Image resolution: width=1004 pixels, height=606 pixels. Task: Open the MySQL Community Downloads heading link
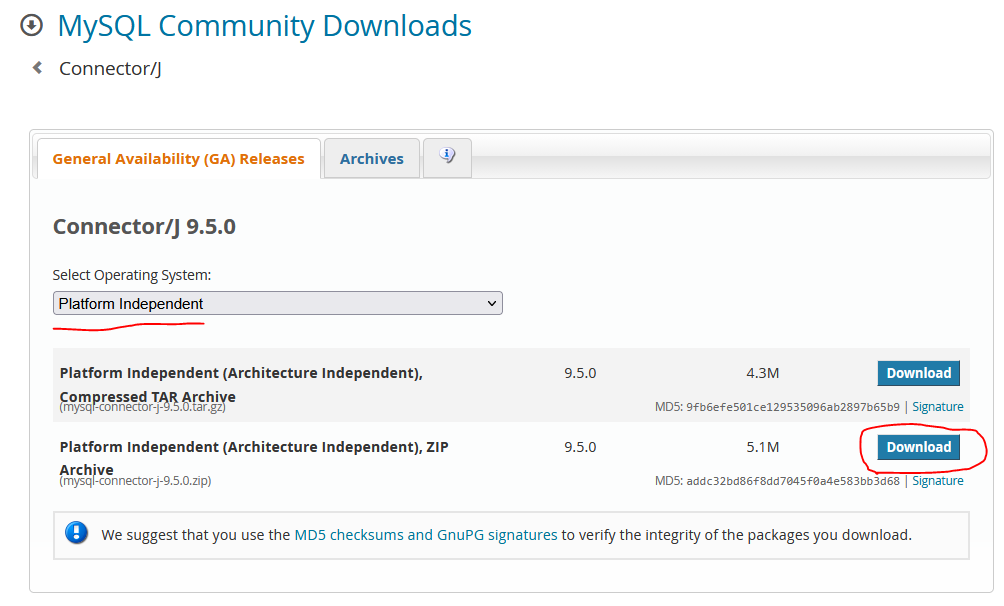click(264, 26)
